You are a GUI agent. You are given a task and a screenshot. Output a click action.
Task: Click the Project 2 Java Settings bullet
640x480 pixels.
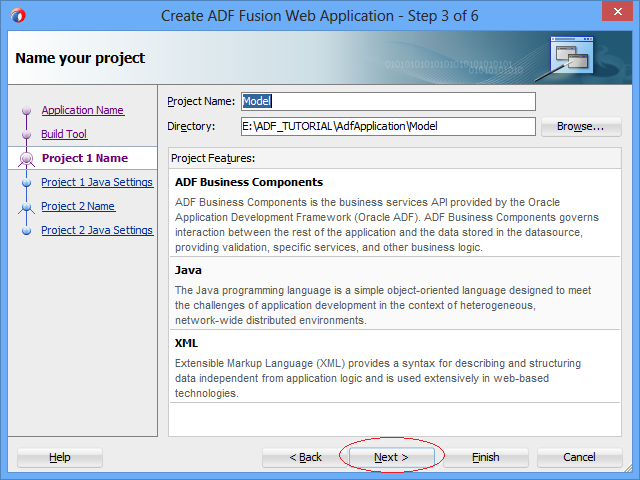coord(27,231)
